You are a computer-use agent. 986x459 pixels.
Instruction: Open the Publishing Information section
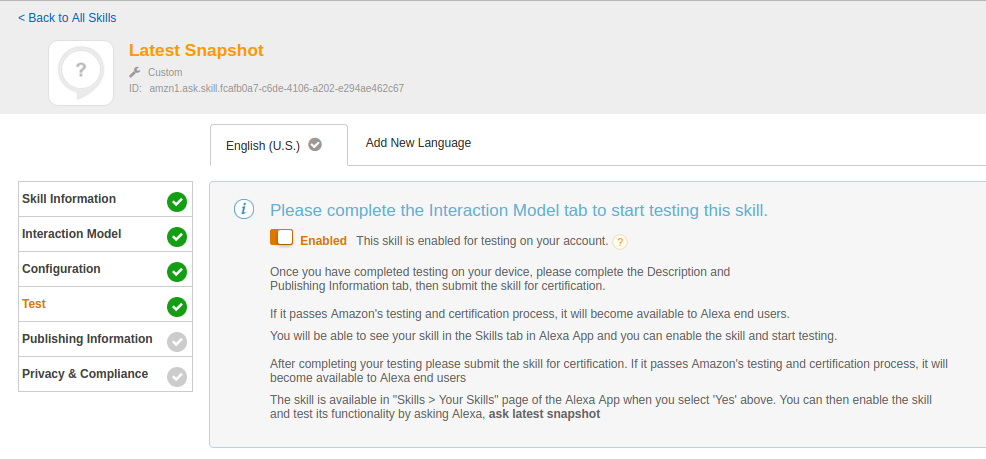point(106,340)
